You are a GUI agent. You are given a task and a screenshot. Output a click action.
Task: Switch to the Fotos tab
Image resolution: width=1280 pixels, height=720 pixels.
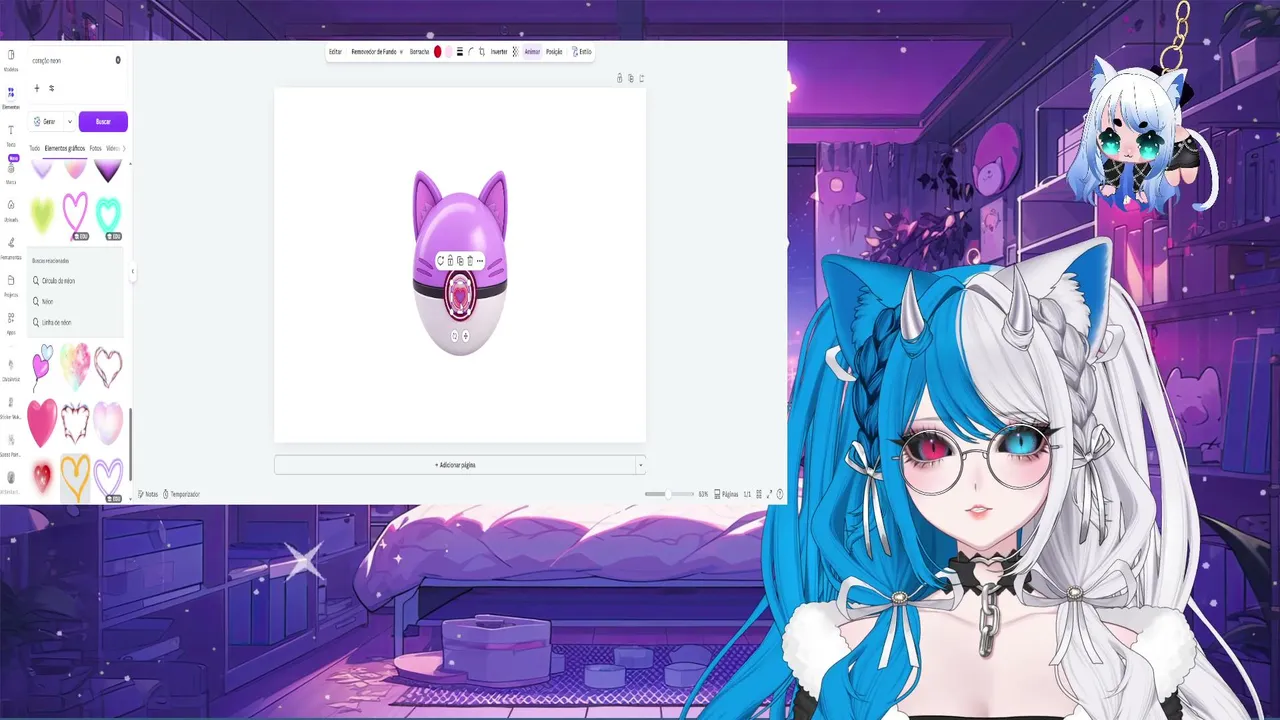(x=96, y=148)
